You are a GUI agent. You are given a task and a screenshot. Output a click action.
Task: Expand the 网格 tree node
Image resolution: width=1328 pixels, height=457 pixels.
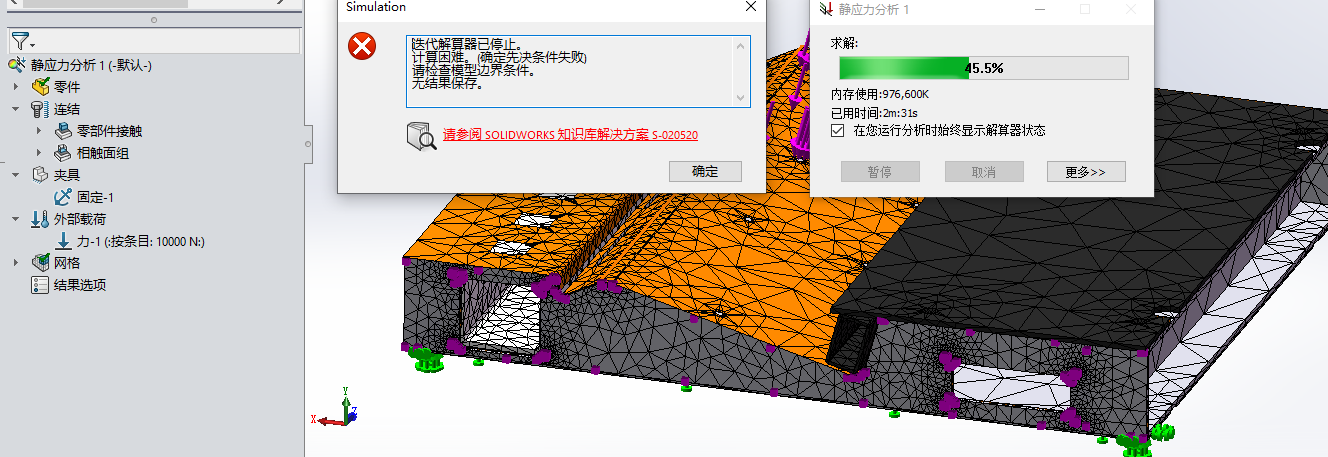tap(15, 263)
